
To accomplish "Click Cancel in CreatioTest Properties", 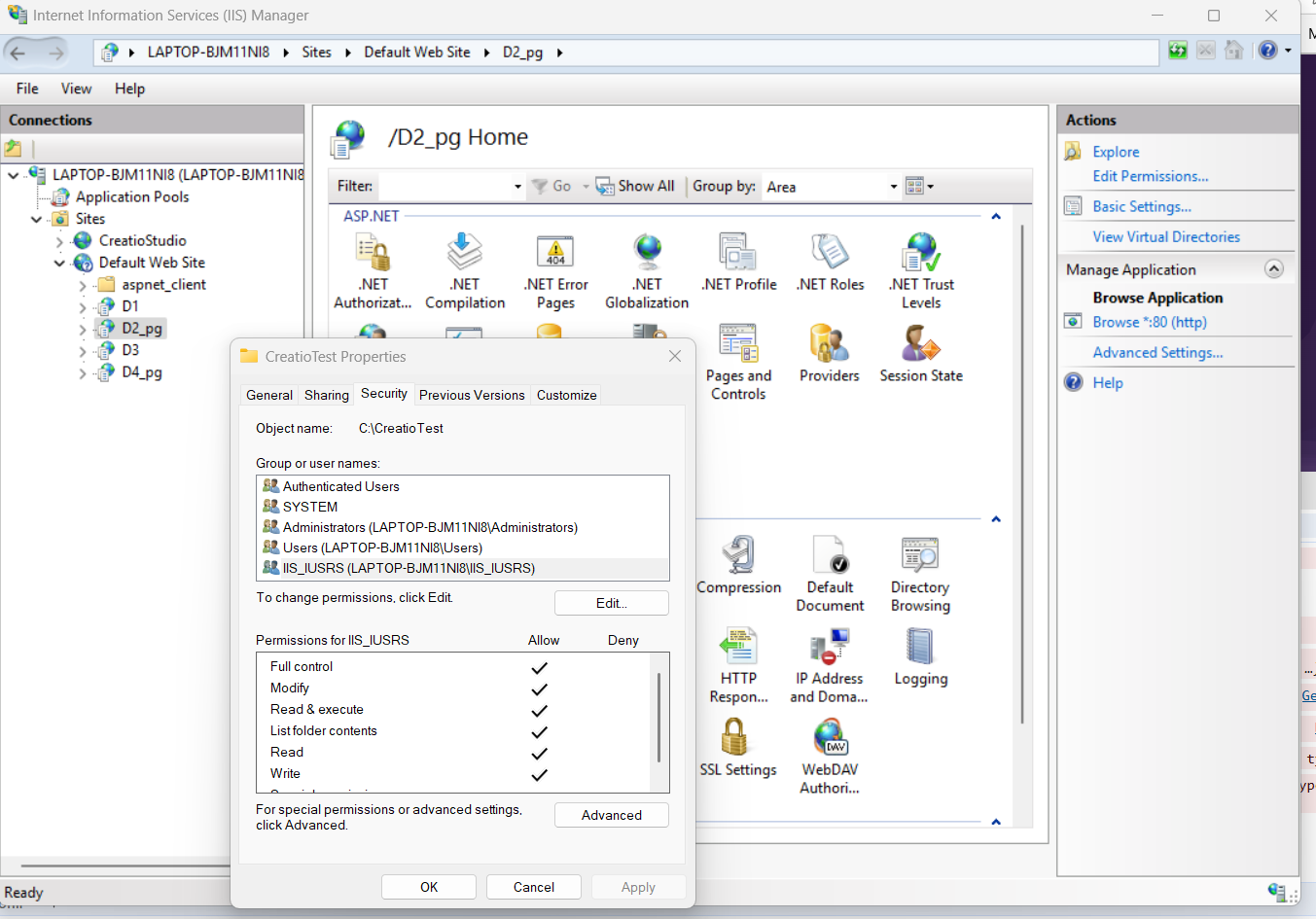I will [x=534, y=887].
